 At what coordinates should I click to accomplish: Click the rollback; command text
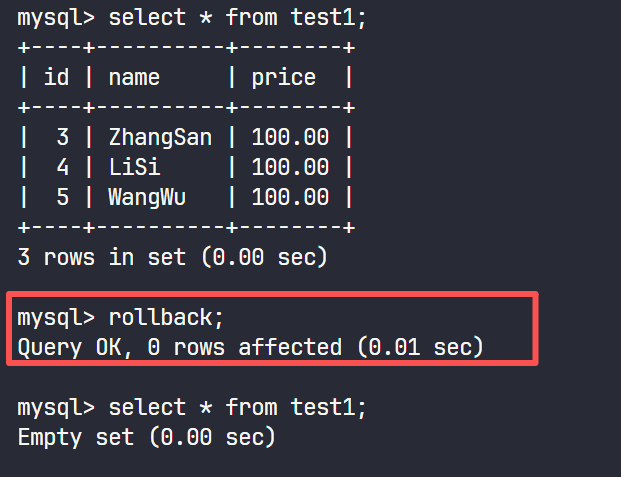pyautogui.click(x=166, y=318)
